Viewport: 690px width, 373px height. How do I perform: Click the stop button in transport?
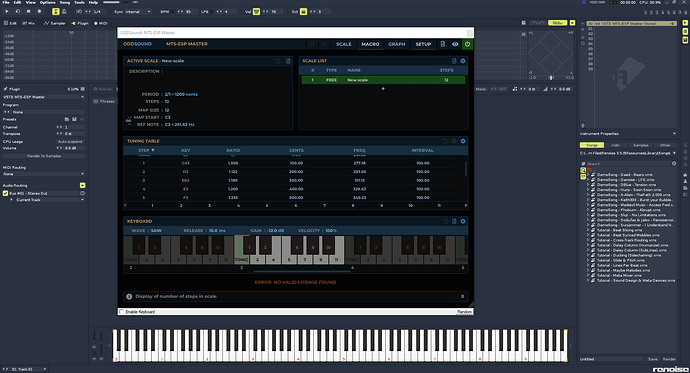point(28,11)
